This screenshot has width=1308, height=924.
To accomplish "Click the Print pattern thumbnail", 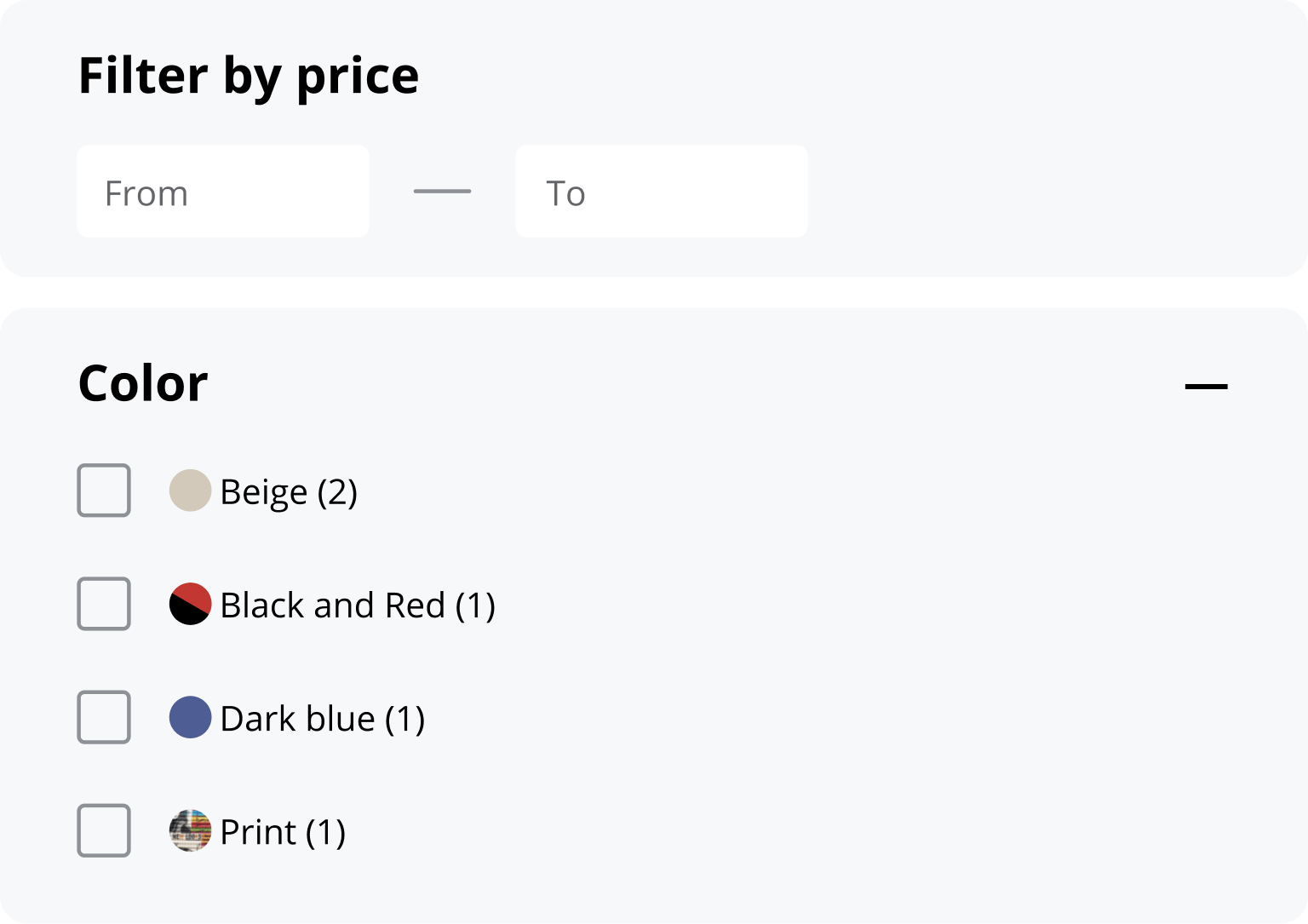I will pos(190,830).
